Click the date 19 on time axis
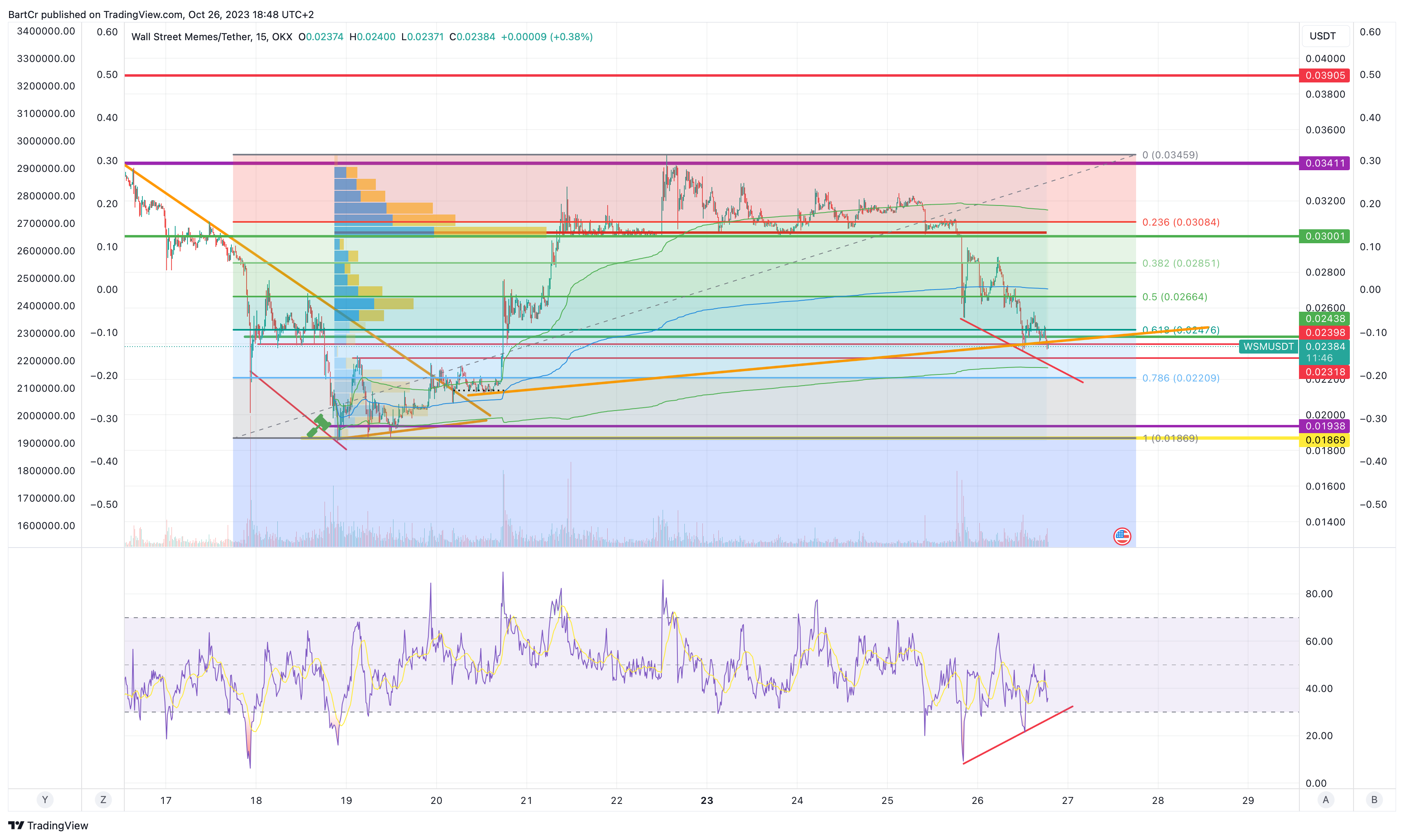Image resolution: width=1404 pixels, height=840 pixels. [x=346, y=800]
